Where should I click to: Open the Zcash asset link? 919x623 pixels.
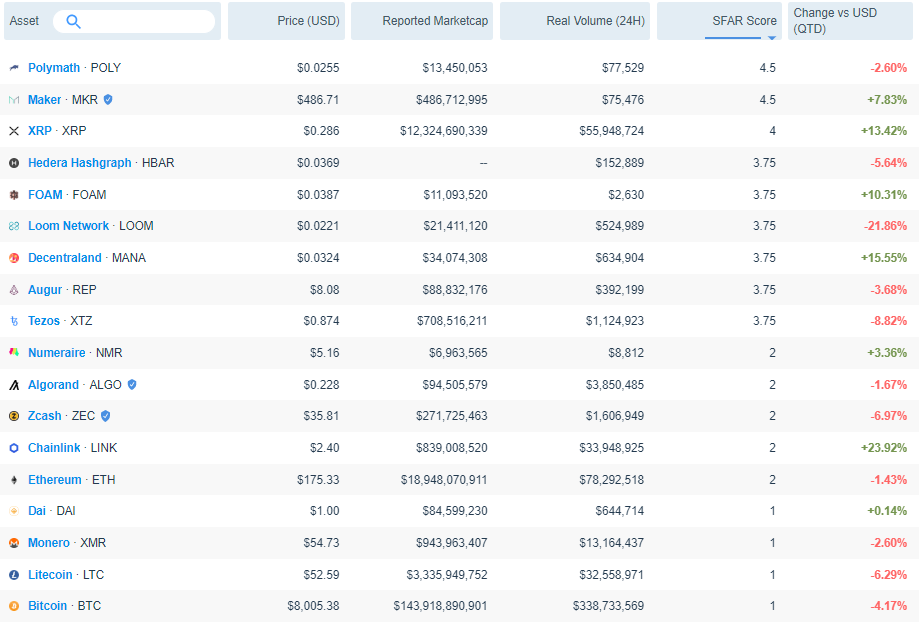45,416
